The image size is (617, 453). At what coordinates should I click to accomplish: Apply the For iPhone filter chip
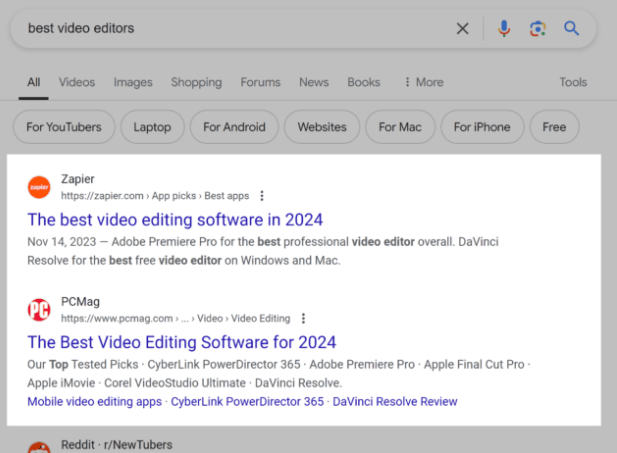482,127
